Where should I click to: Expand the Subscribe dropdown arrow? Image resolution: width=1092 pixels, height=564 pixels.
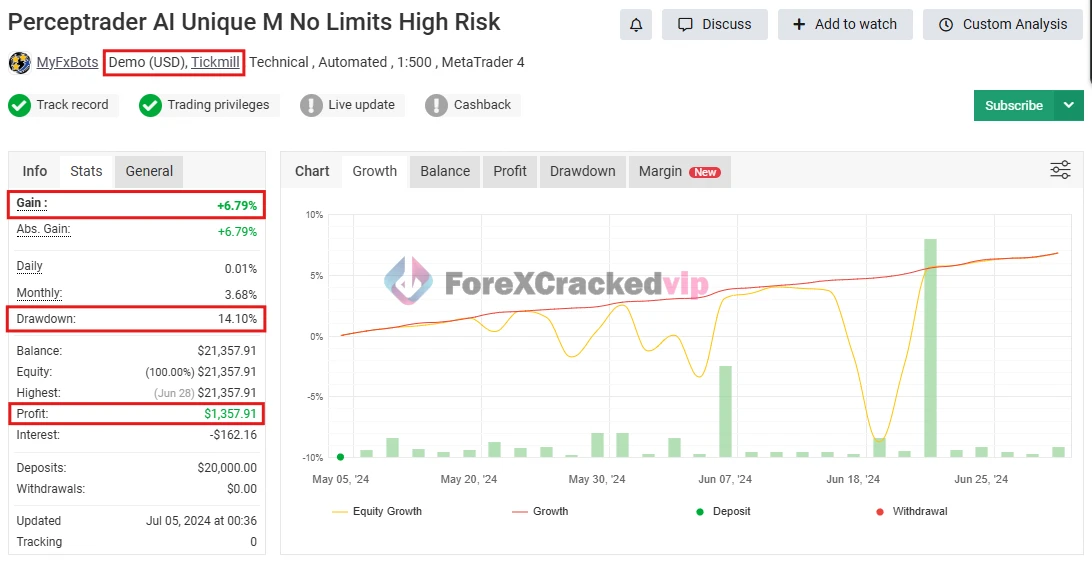click(x=1069, y=106)
